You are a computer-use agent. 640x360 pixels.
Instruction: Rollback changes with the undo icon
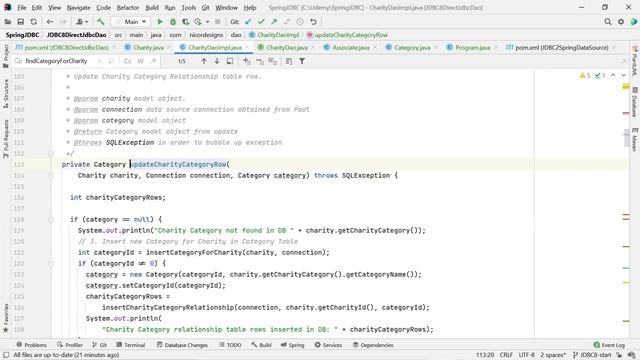[313, 22]
